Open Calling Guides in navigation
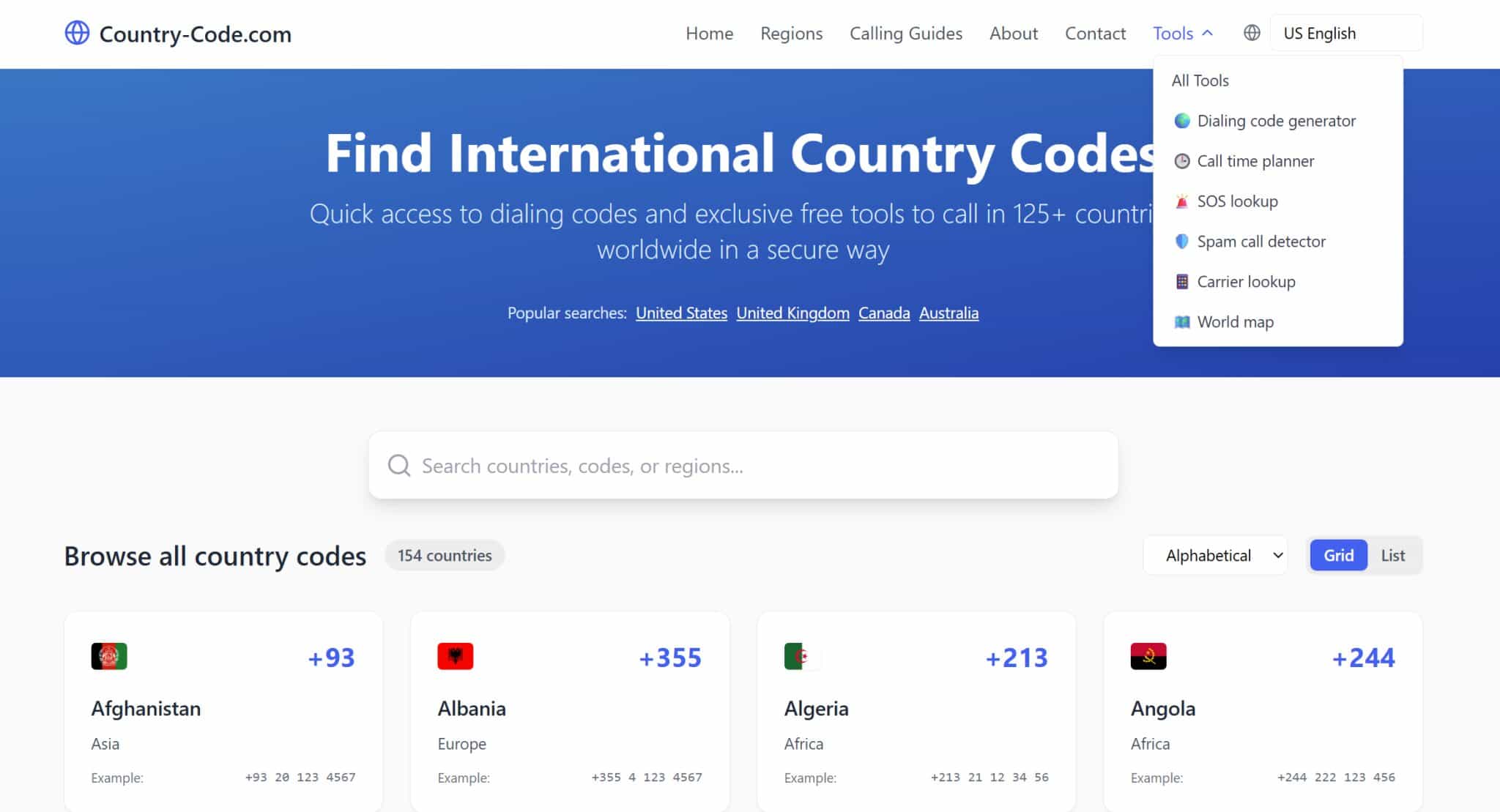The width and height of the screenshot is (1500, 812). point(906,34)
